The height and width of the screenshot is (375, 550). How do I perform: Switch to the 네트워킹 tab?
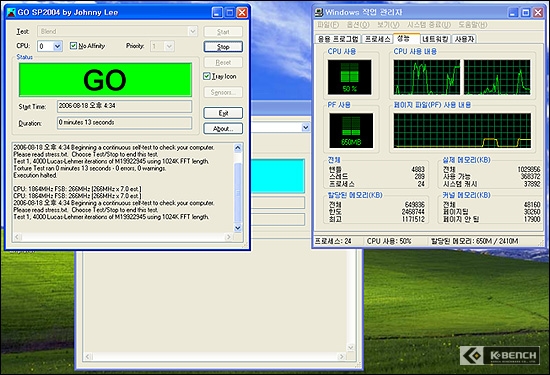[435, 39]
